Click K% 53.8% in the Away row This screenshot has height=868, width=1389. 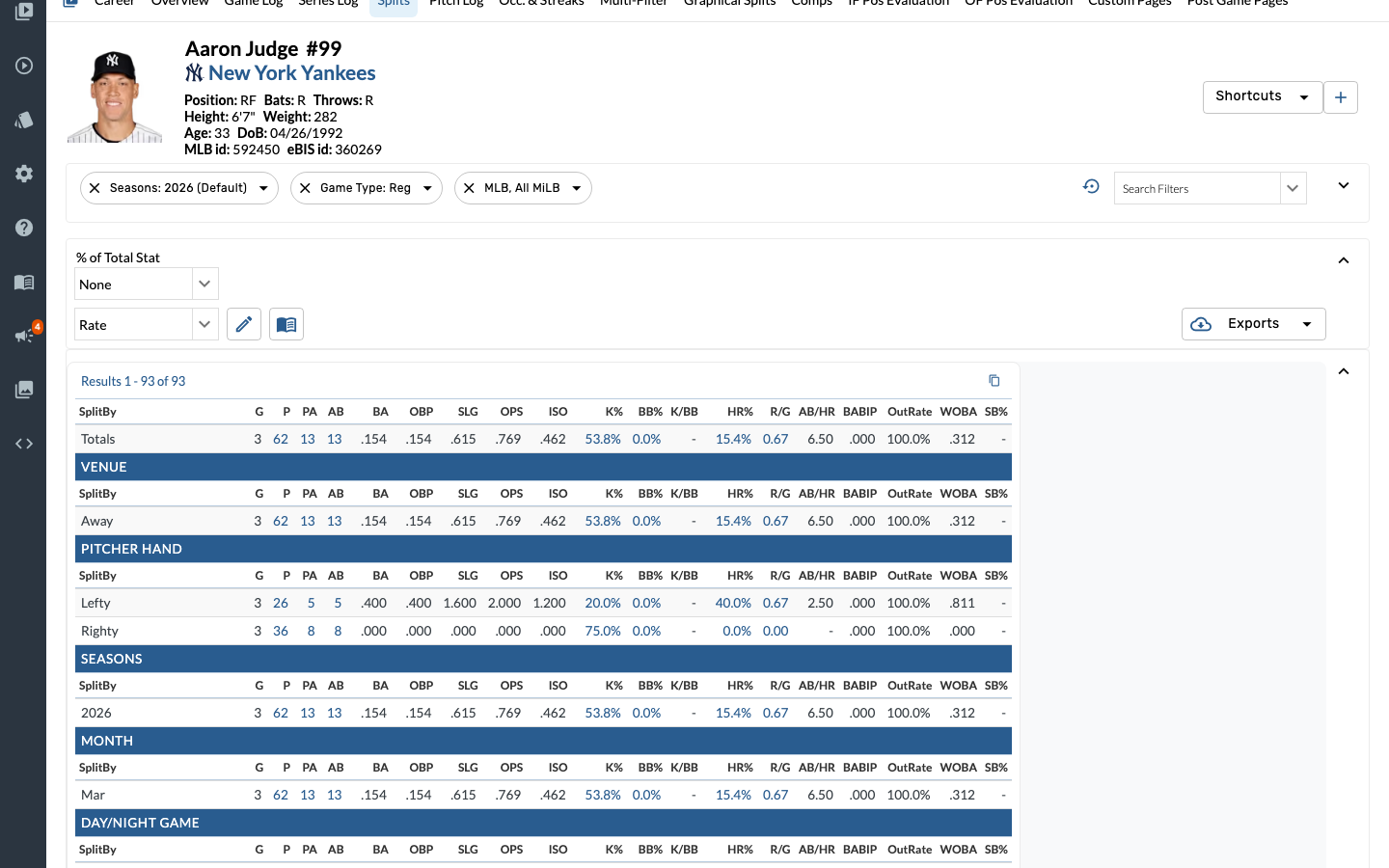(x=603, y=521)
